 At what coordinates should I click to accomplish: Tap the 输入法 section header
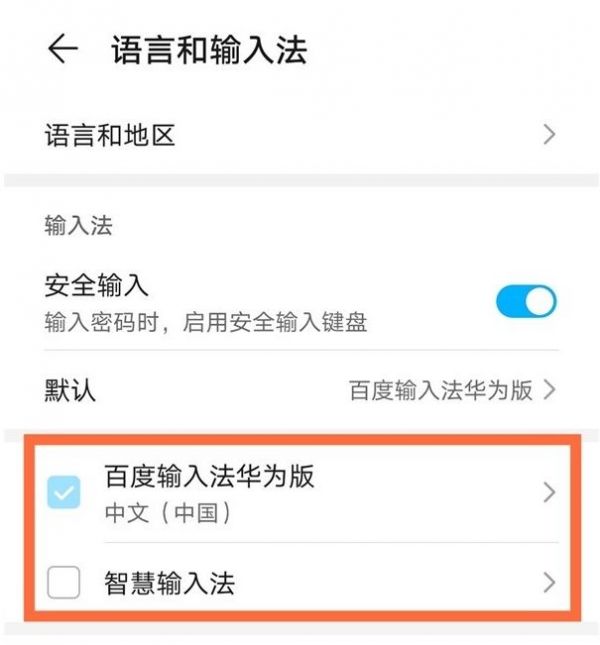pyautogui.click(x=78, y=225)
